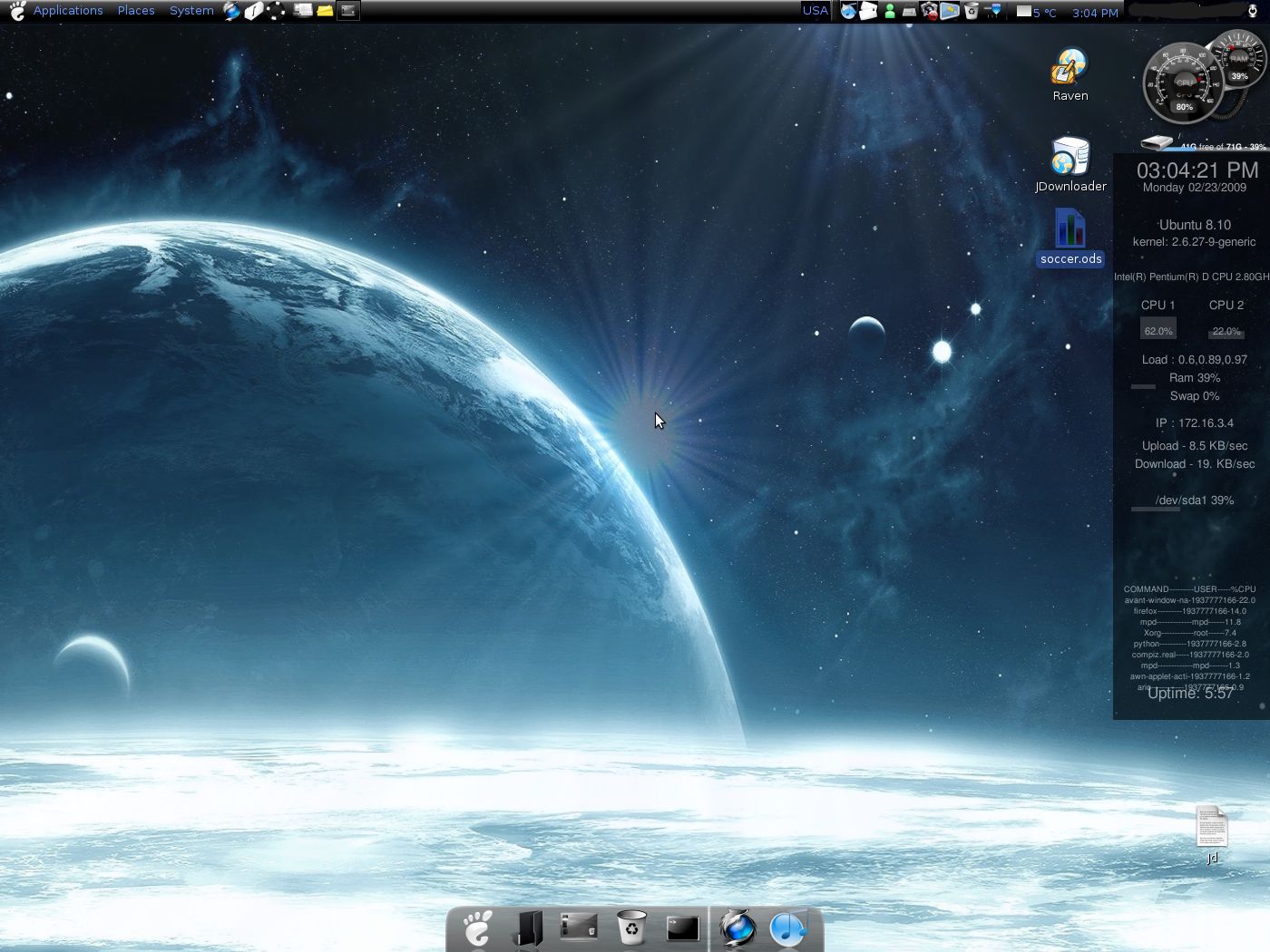The image size is (1270, 952).
Task: Click the kernel: 2.6.27-9-generic text
Action: 1194,242
